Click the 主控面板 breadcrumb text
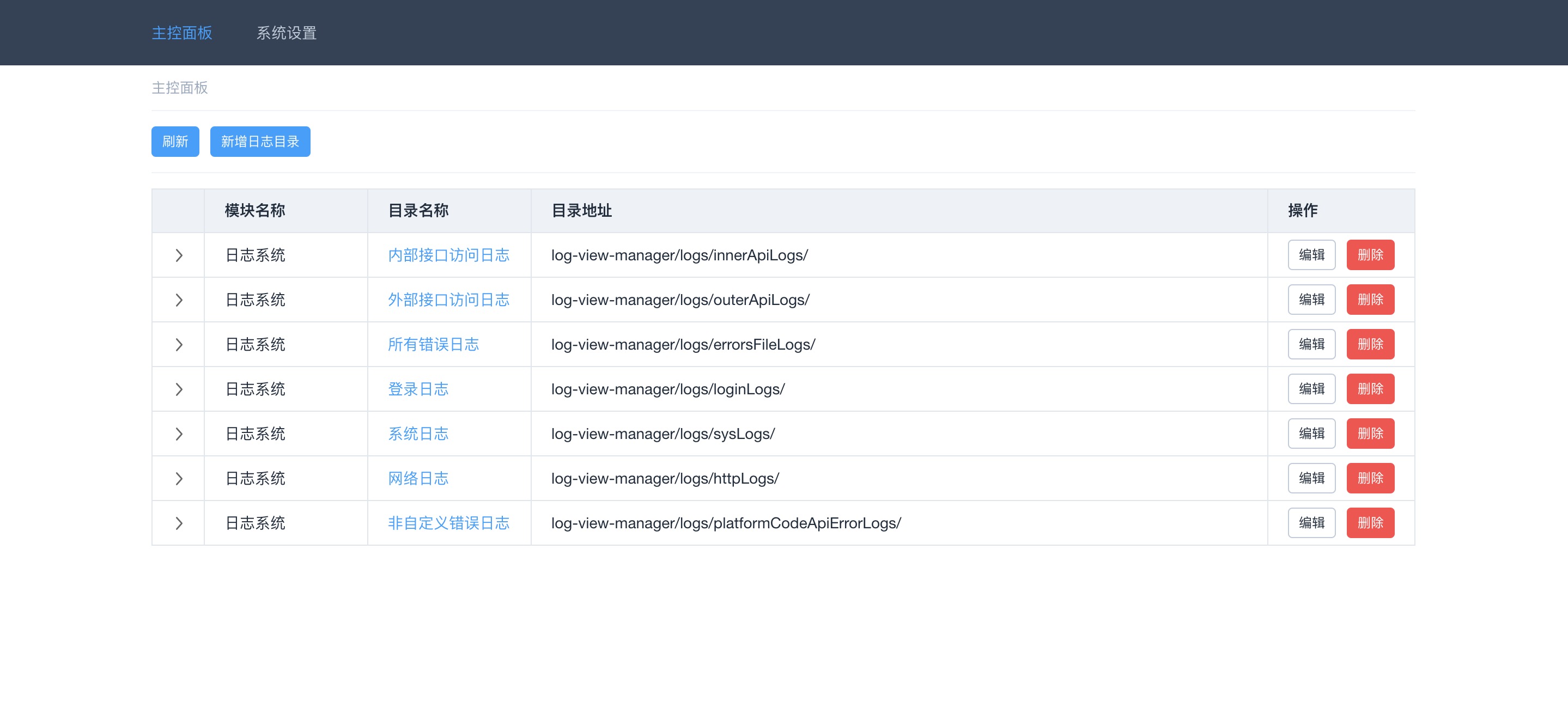Viewport: 1568px width, 720px height. pos(180,88)
